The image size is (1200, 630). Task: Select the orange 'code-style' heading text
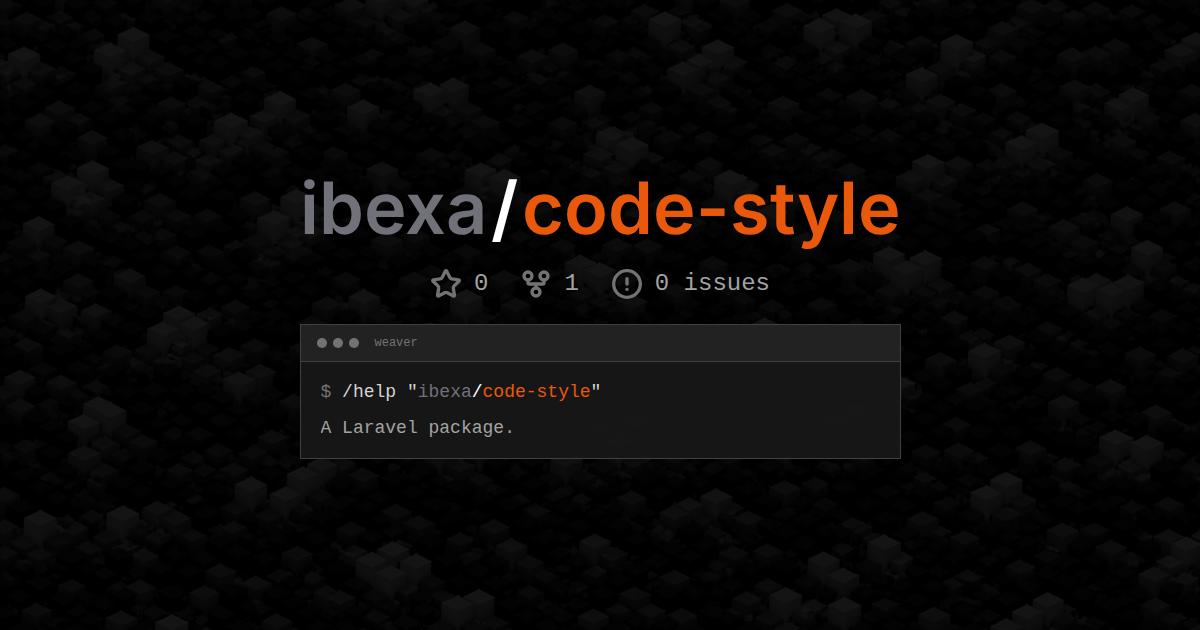(x=711, y=213)
